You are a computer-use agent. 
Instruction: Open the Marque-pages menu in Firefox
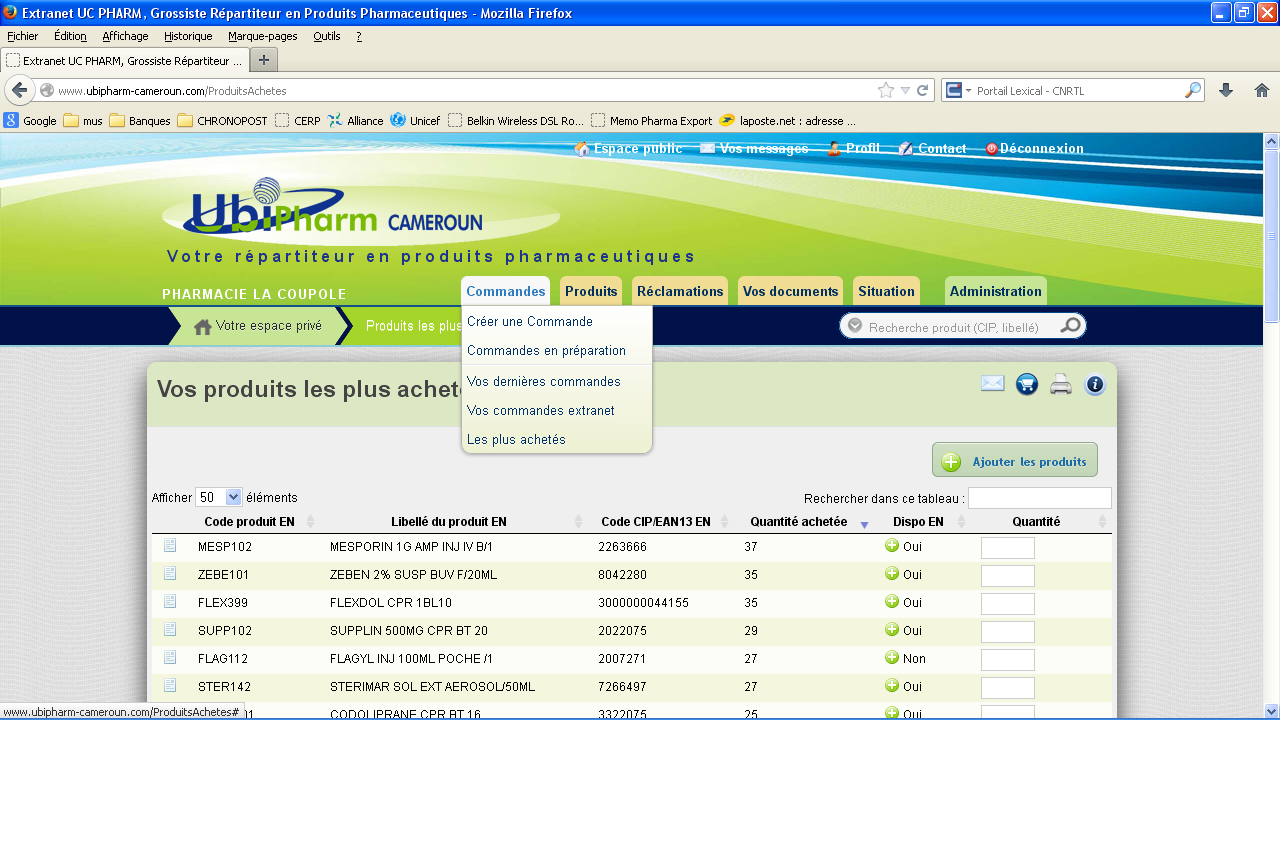click(263, 36)
